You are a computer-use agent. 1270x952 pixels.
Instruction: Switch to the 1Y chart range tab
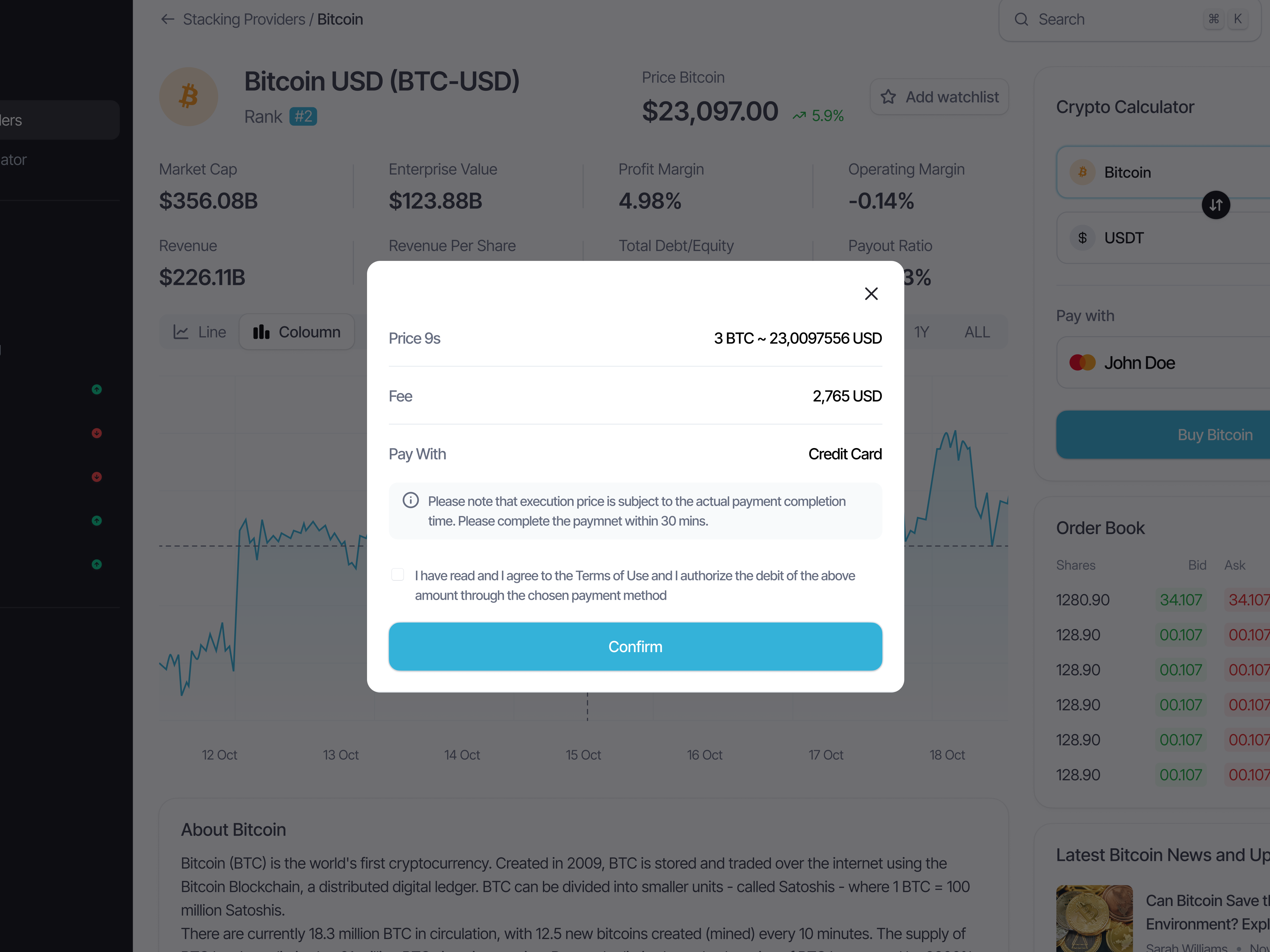[921, 332]
